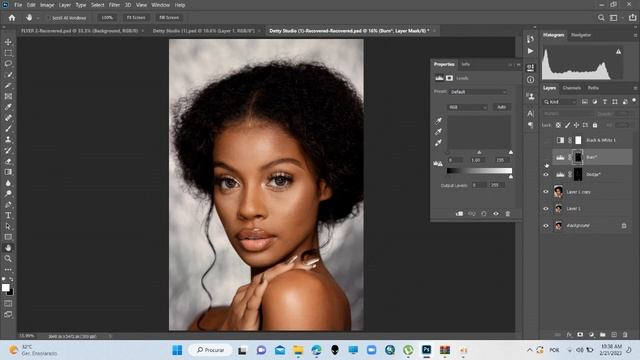Open the layer Kind filter dropdown
This screenshot has height=360, width=640.
coord(560,102)
